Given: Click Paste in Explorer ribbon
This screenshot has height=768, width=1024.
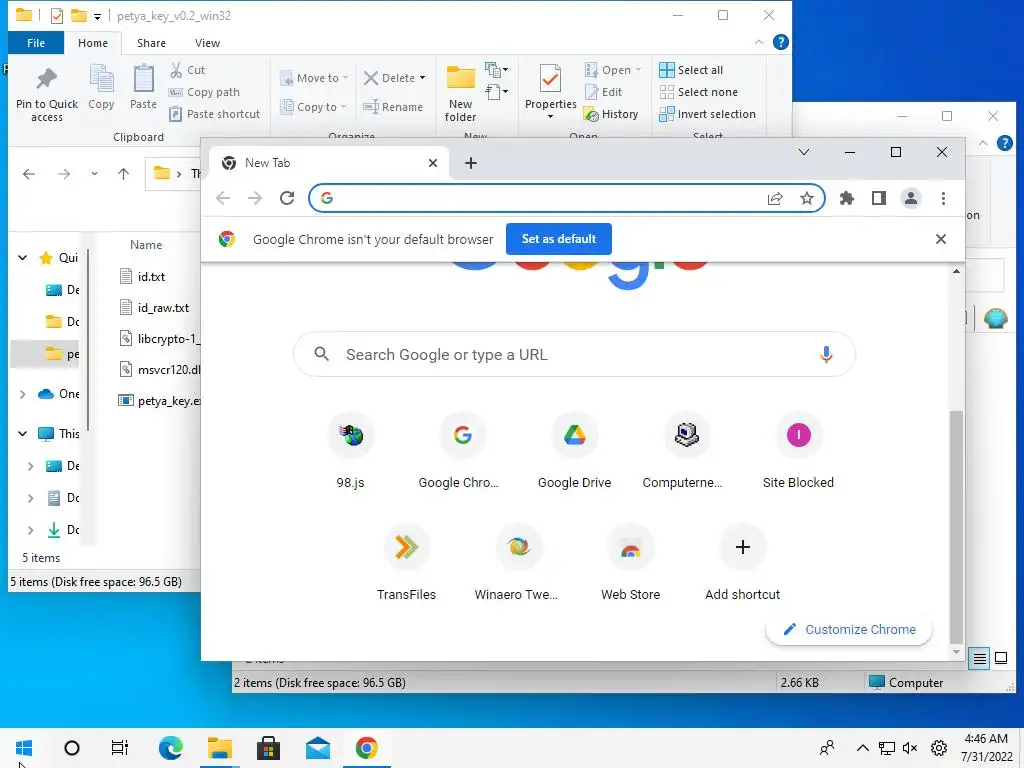Looking at the screenshot, I should coord(143,88).
